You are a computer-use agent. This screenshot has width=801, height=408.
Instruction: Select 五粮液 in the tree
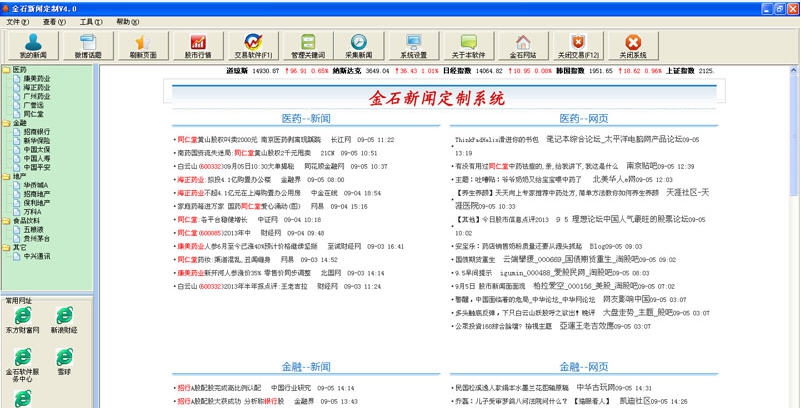pyautogui.click(x=34, y=229)
